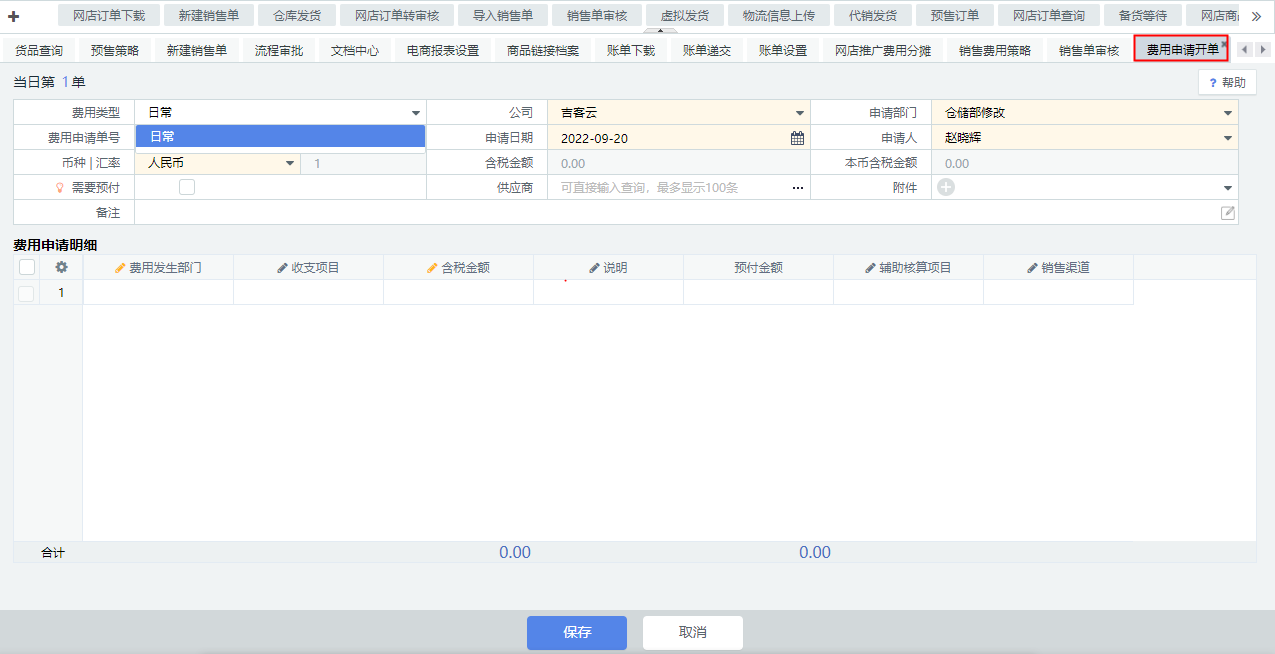This screenshot has height=654, width=1275.
Task: Check the row 1 checkbox
Action: point(26,293)
